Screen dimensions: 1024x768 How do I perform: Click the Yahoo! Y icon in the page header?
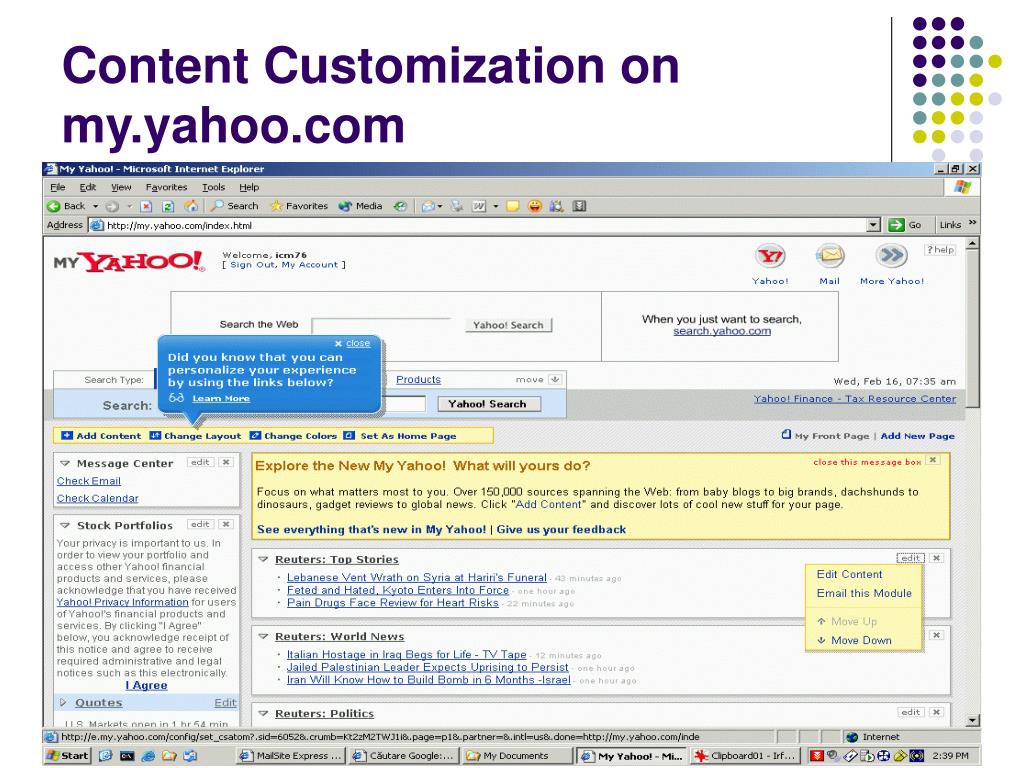click(770, 255)
